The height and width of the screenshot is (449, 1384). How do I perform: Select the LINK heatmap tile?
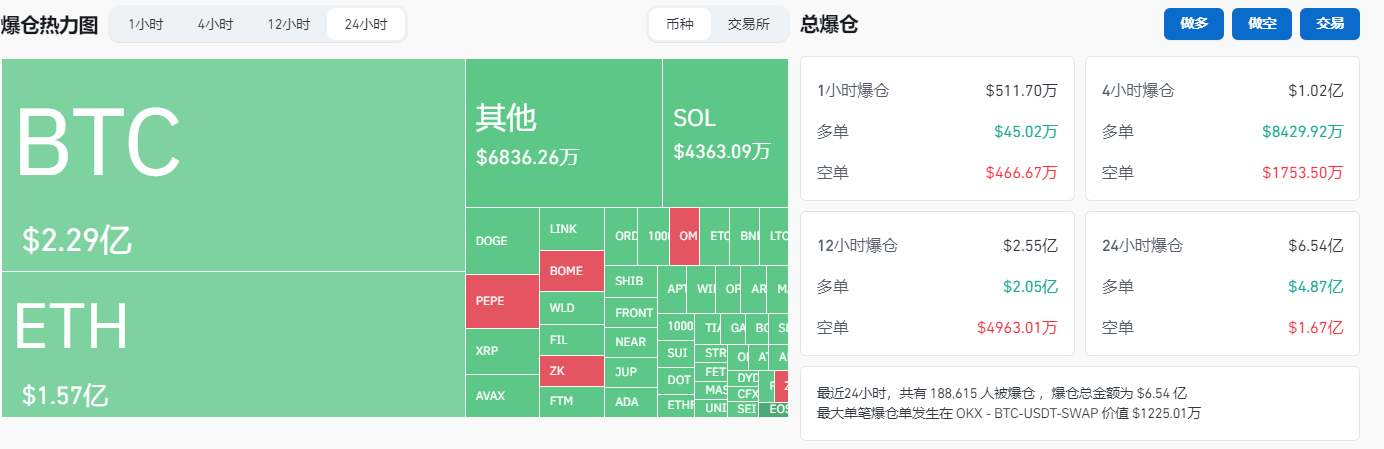[x=572, y=229]
